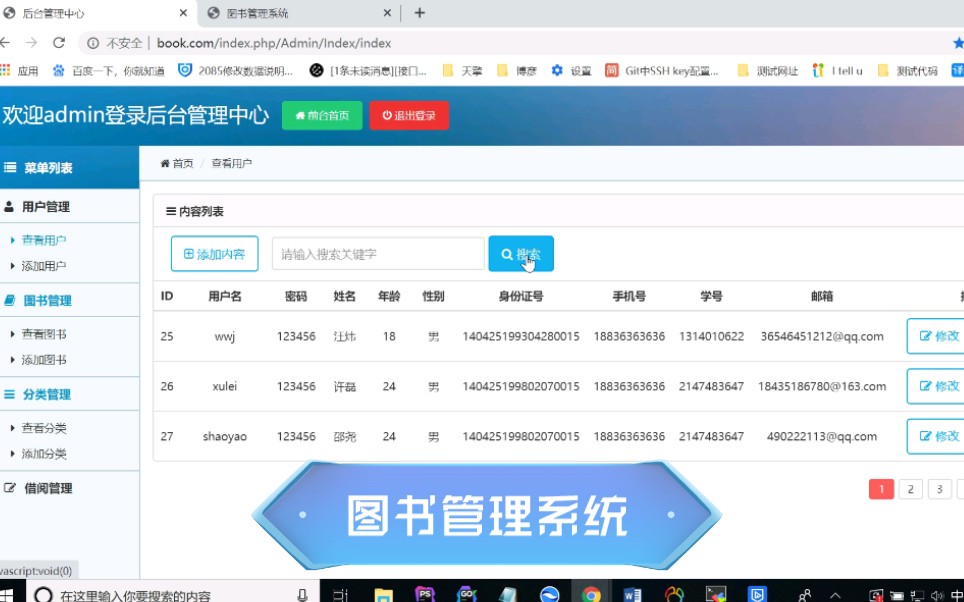The width and height of the screenshot is (964, 602).
Task: Click the plus icon on 添加内容 button
Action: click(189, 254)
